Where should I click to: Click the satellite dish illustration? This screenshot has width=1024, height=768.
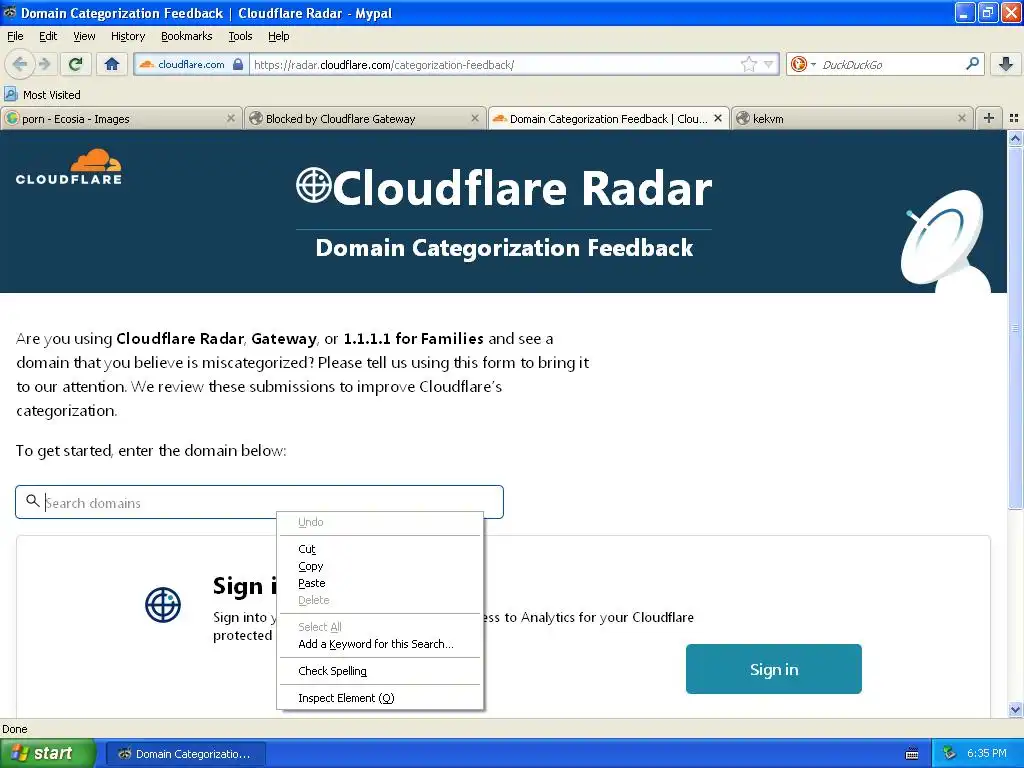point(945,239)
